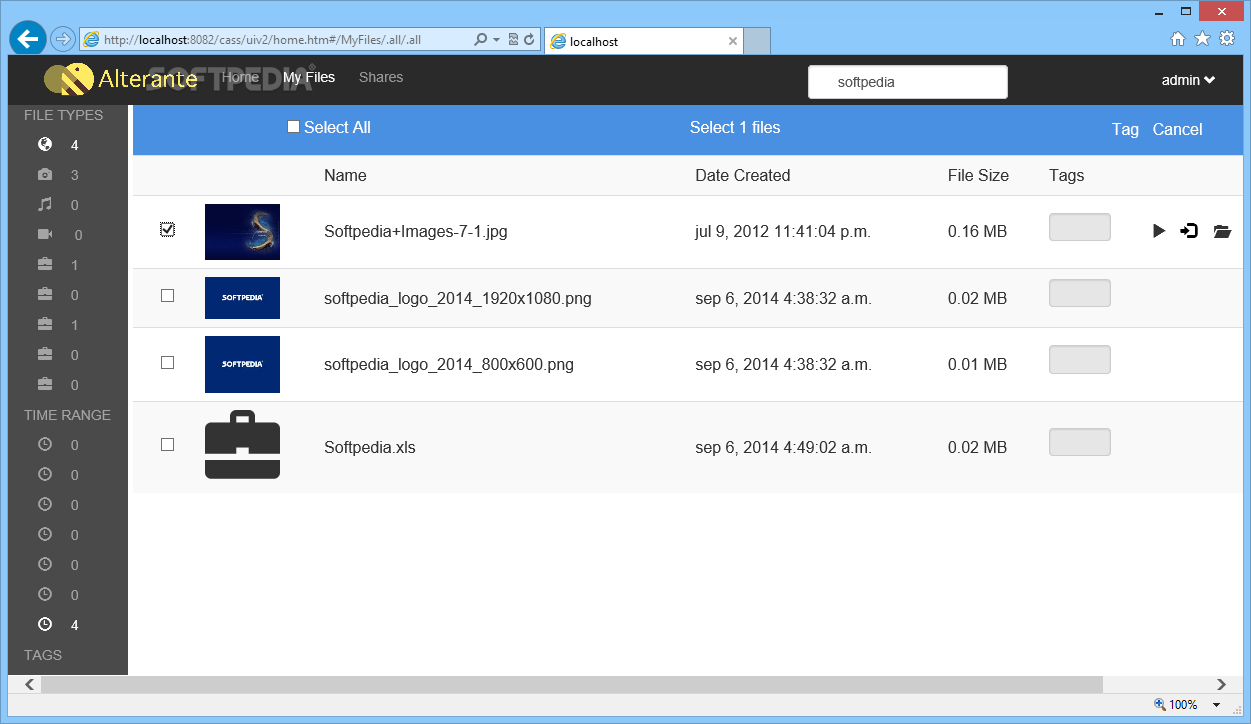
Task: Click the Name column header
Action: [x=345, y=175]
